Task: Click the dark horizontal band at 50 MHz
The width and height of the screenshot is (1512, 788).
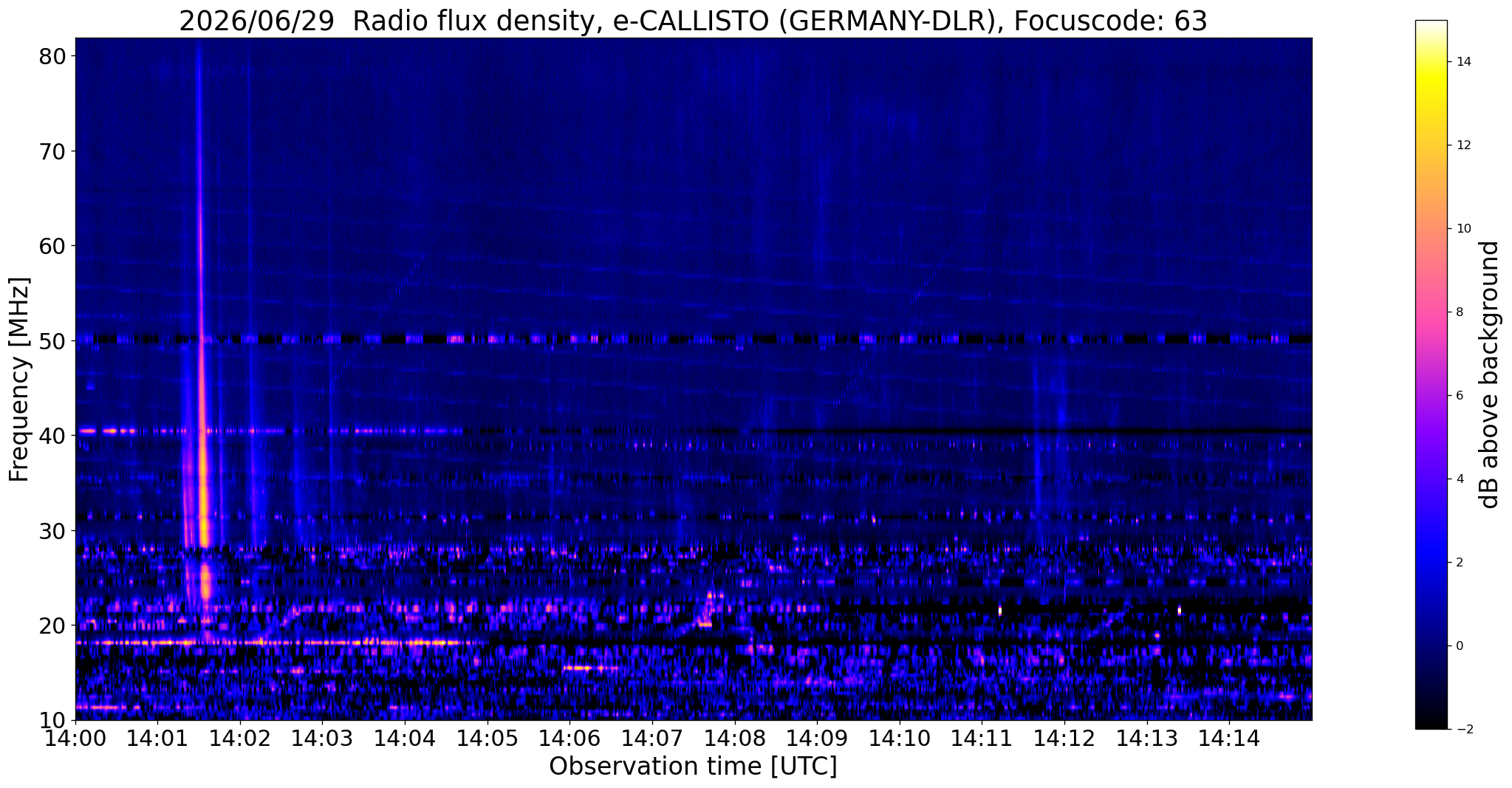Action: (693, 340)
